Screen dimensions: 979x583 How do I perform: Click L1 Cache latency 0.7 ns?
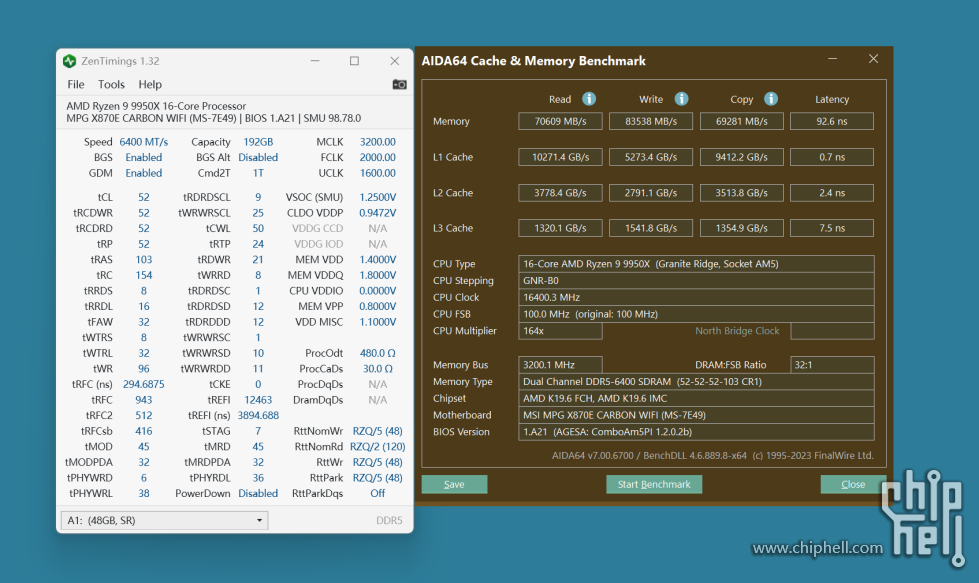(x=832, y=157)
